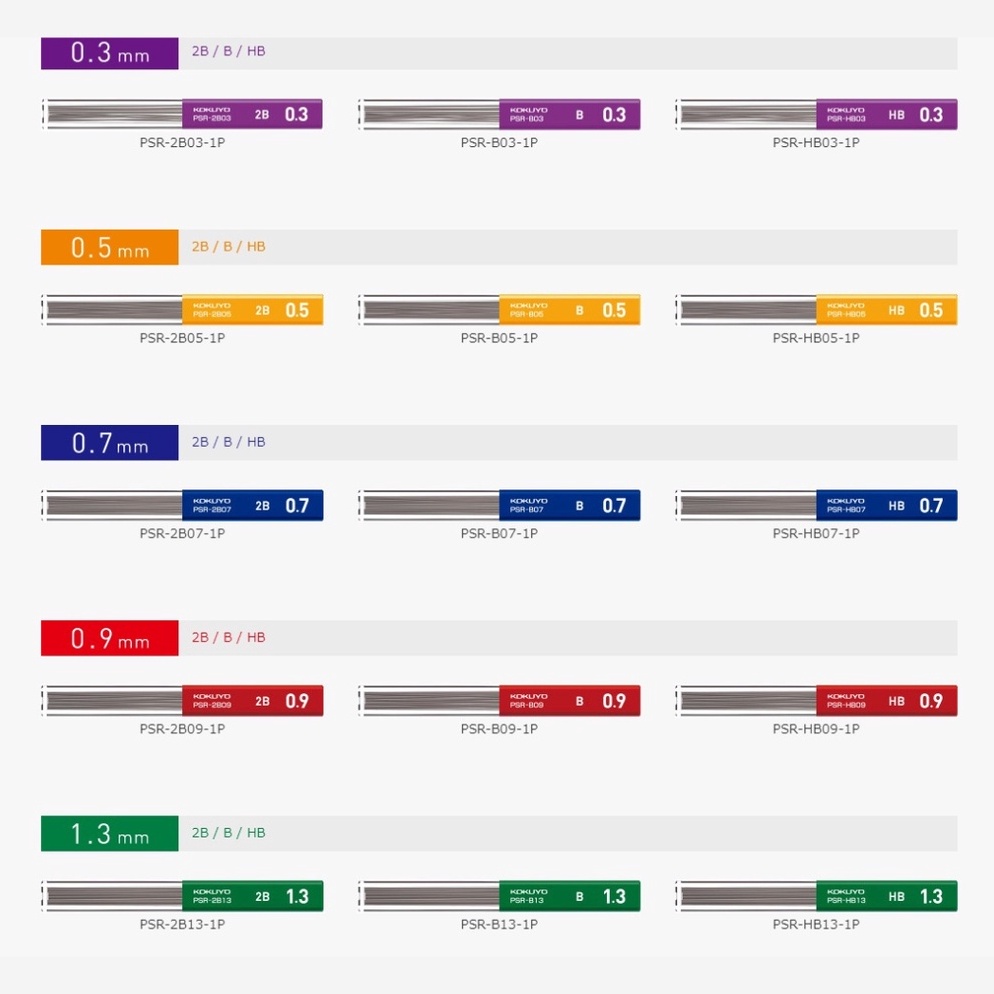
Task: Open the 0.3 mm HB lead refill image
Action: 816,114
